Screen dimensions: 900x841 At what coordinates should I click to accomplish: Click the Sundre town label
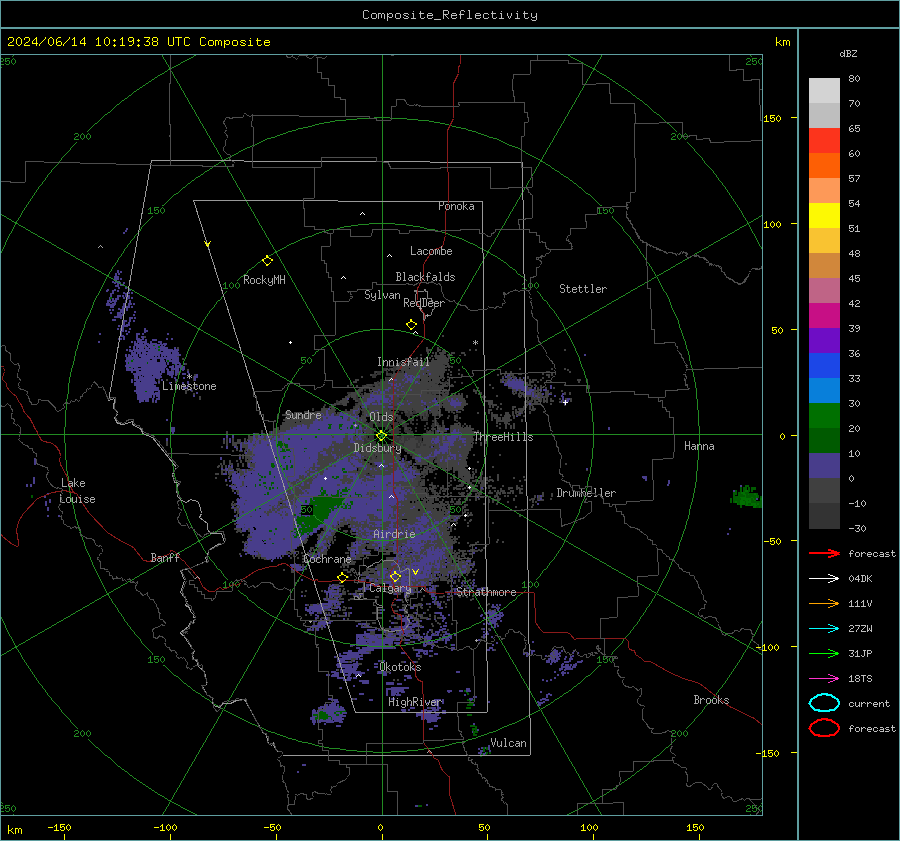click(x=303, y=414)
